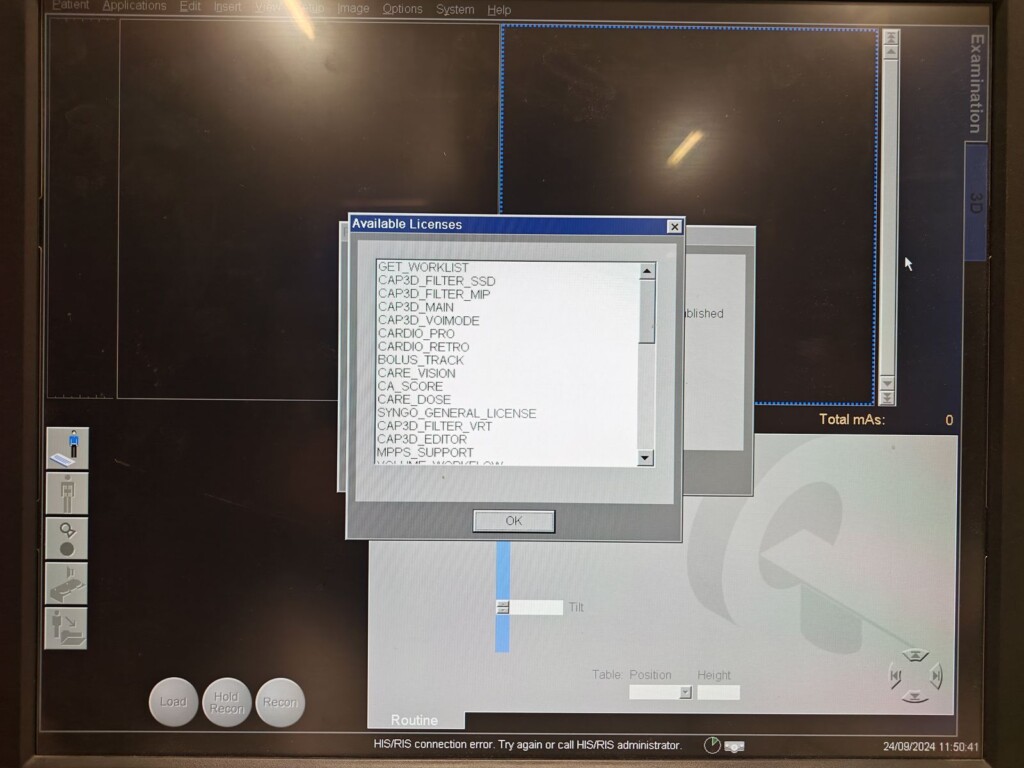Click the patient registration icon with blue figure
The width and height of the screenshot is (1024, 768).
pyautogui.click(x=67, y=449)
